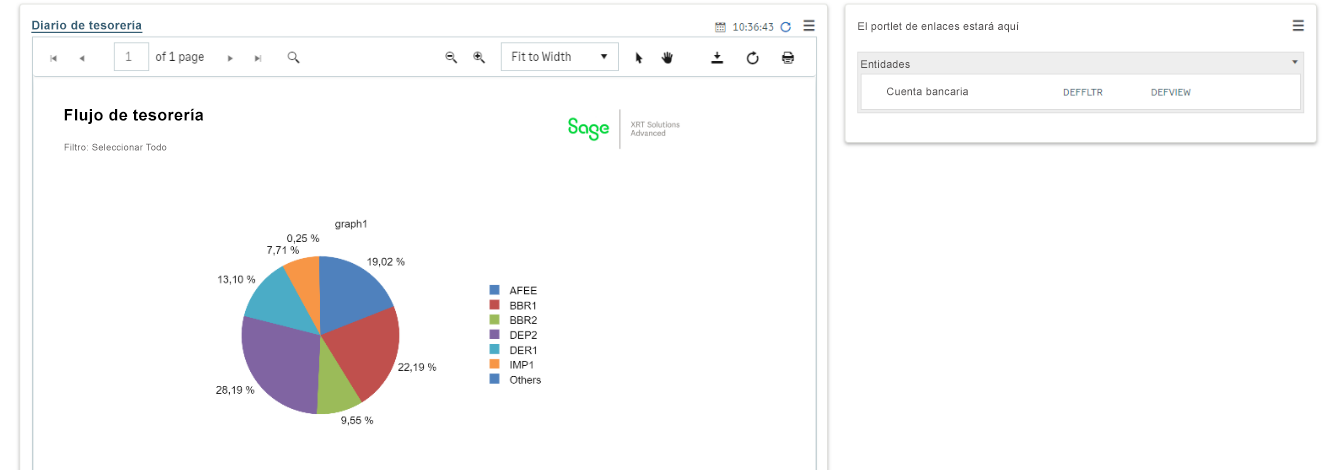Open links portlet hamburger menu

(1298, 26)
